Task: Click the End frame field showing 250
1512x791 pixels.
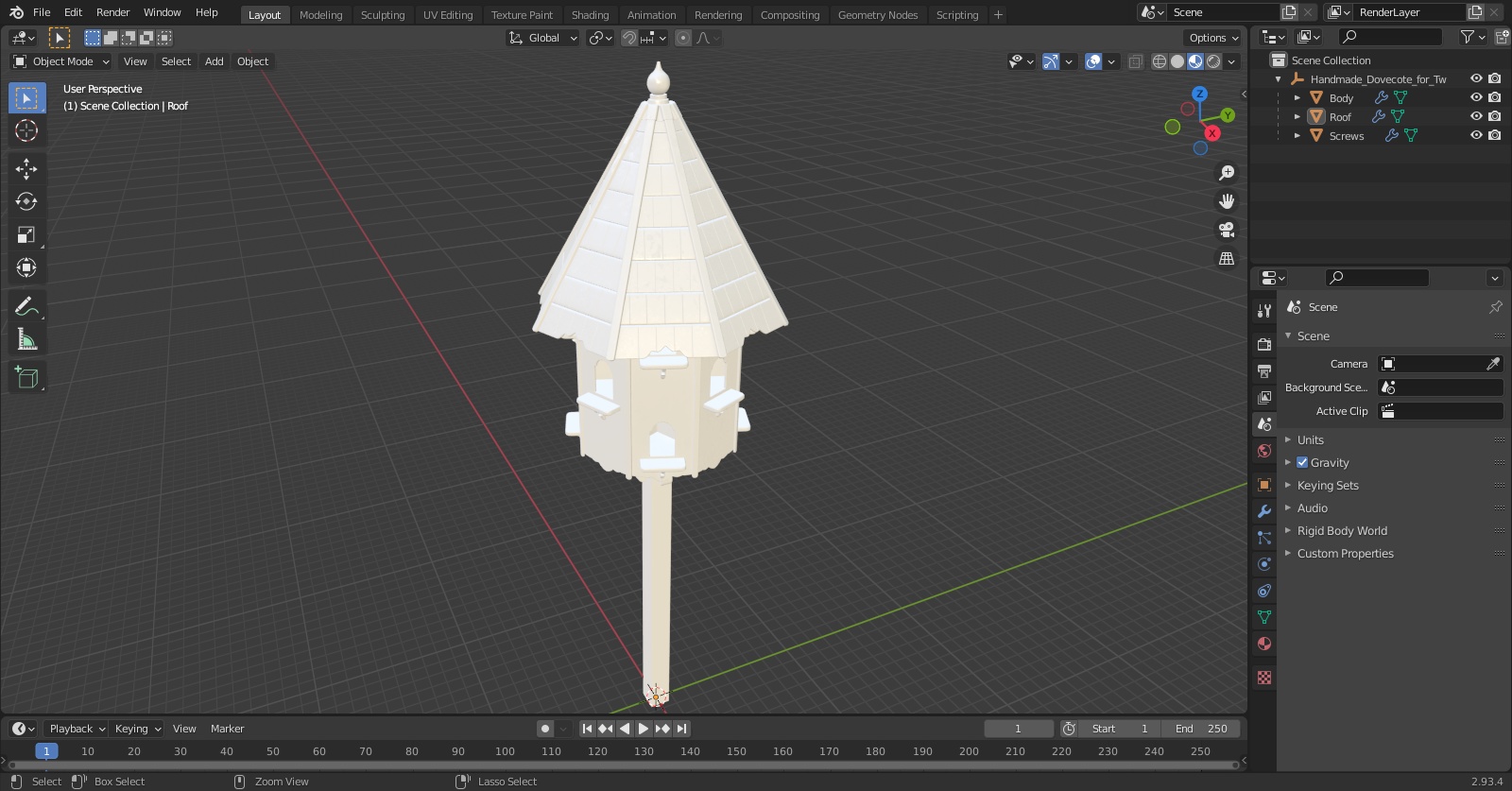Action: [x=1201, y=729]
